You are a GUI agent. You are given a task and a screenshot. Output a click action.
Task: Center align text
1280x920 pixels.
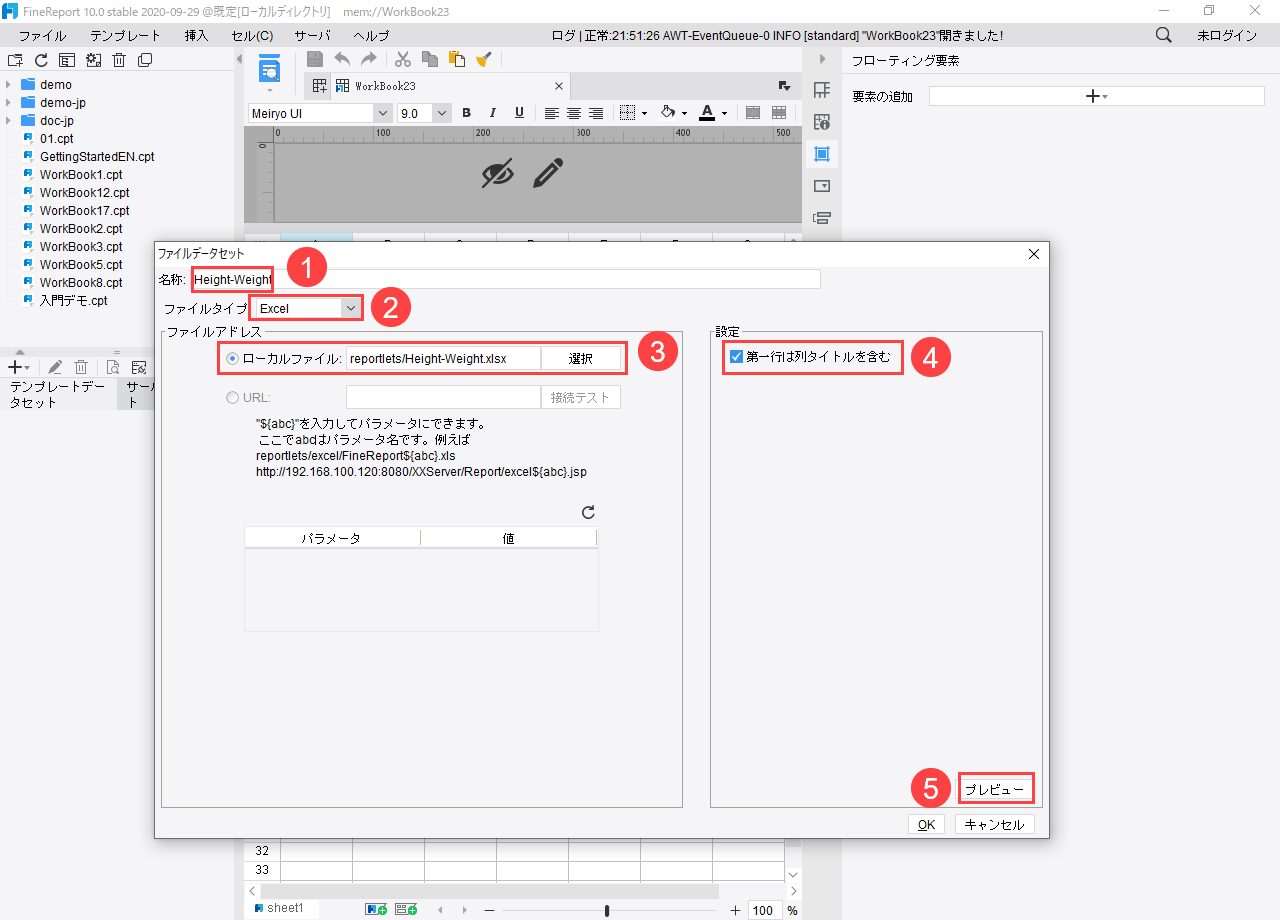click(574, 113)
